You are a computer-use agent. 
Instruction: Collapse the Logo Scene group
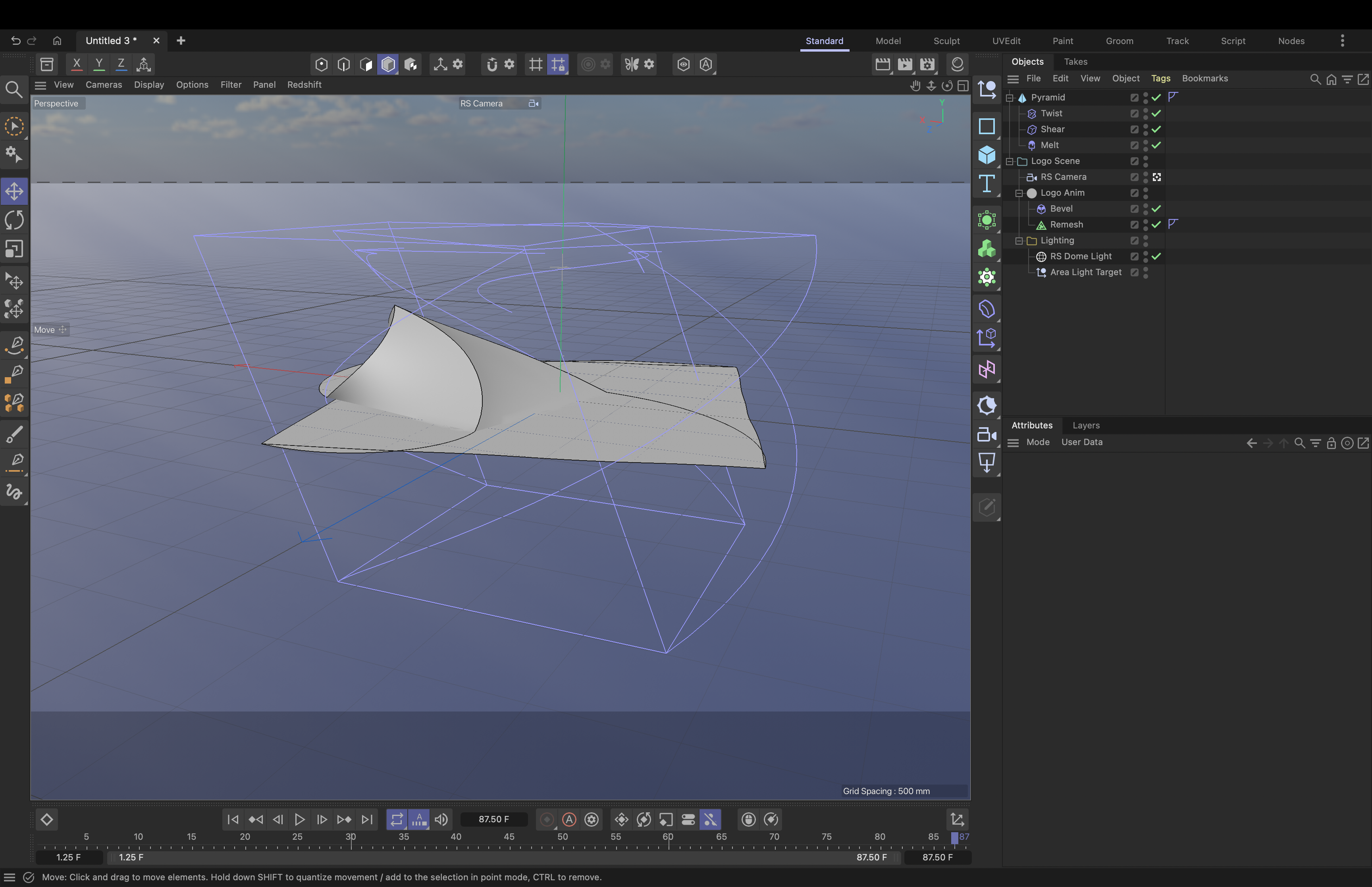pyautogui.click(x=1010, y=161)
